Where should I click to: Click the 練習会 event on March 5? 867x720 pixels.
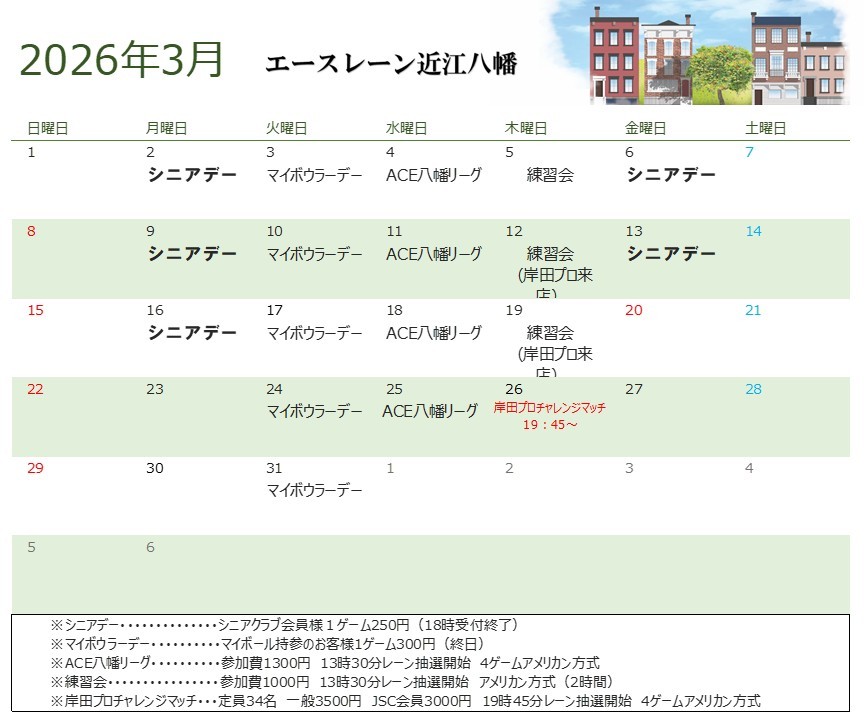(550, 176)
